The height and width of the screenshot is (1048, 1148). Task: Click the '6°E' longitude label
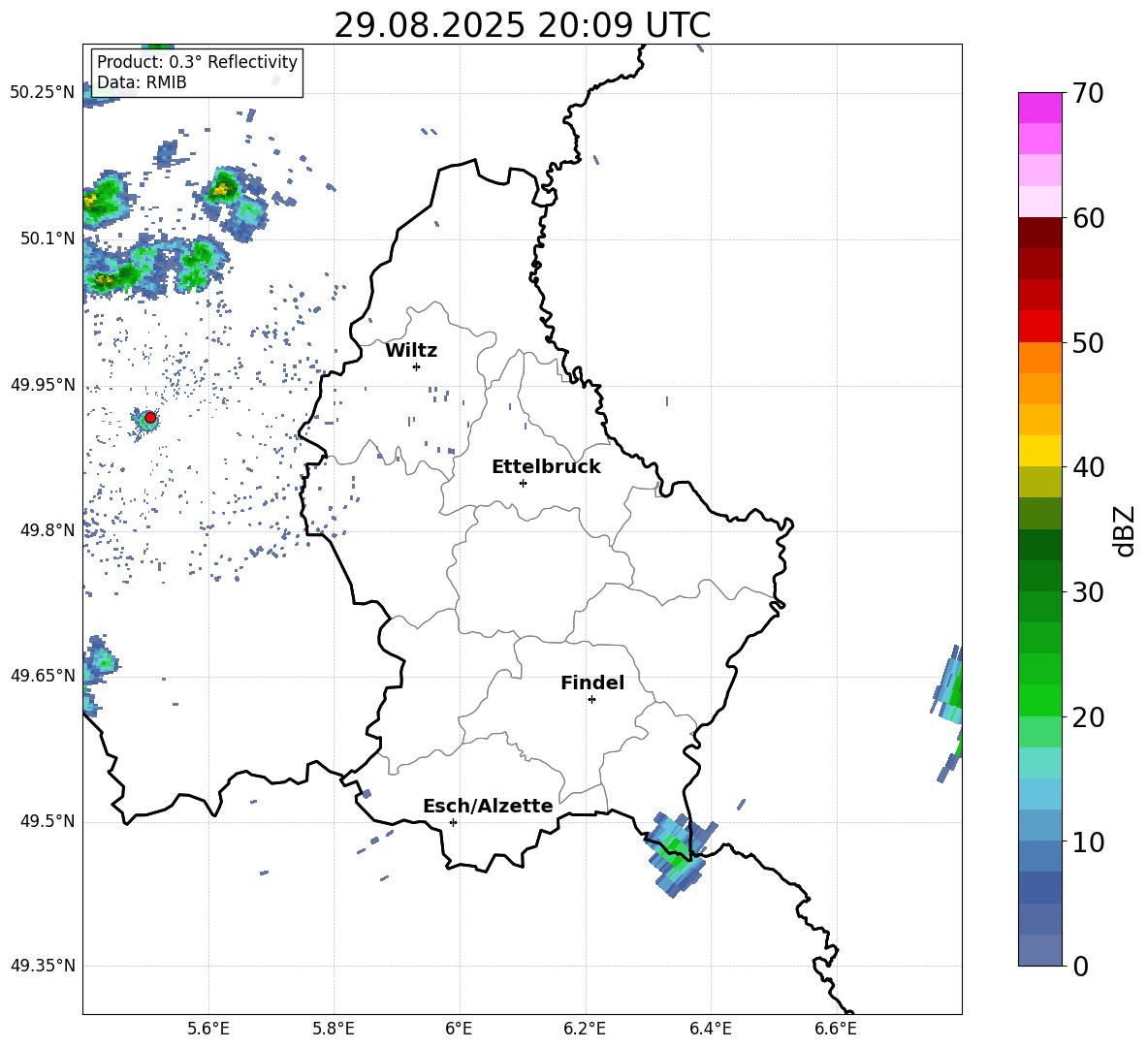pos(459,1029)
